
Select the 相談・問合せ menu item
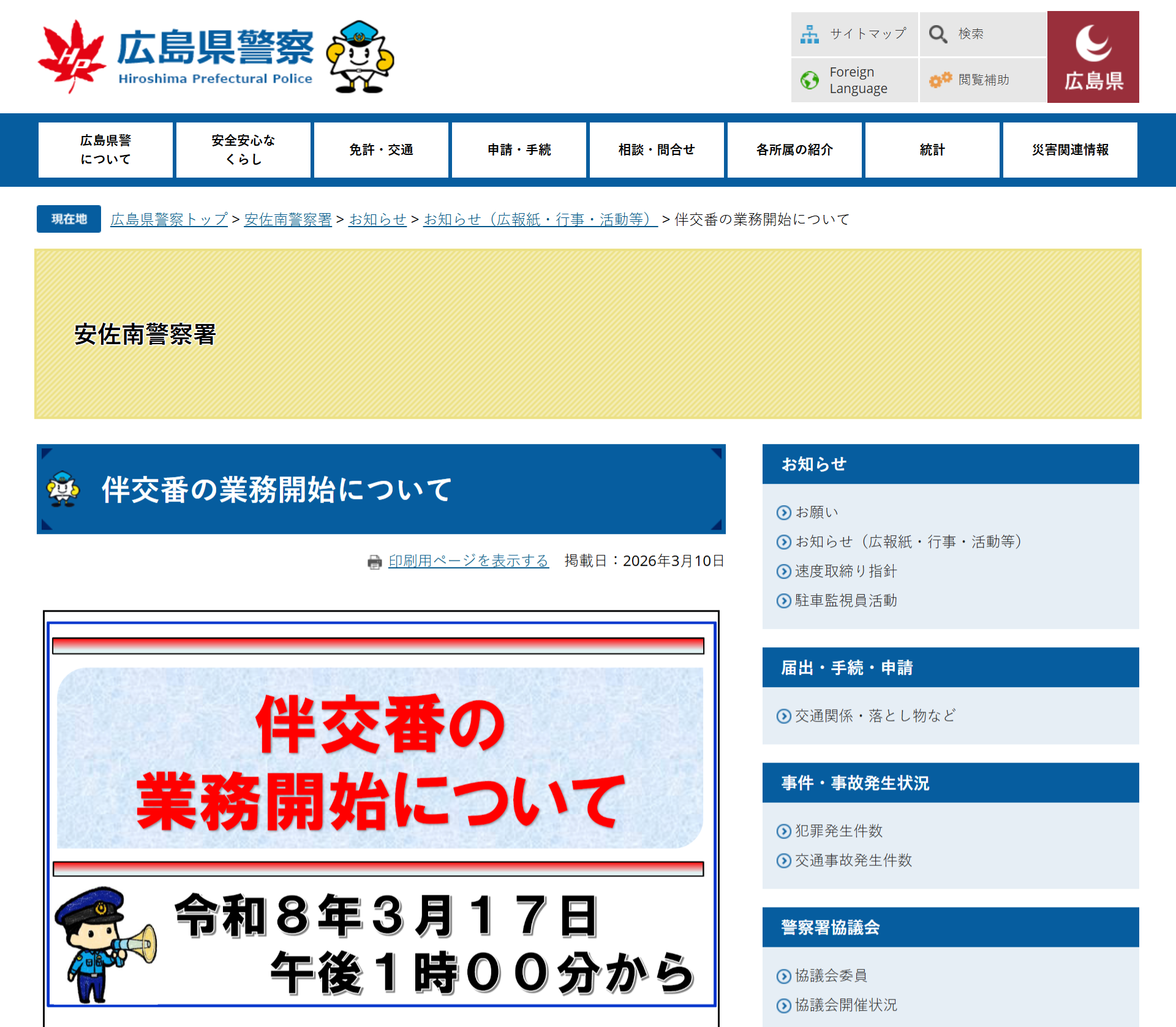pos(656,150)
